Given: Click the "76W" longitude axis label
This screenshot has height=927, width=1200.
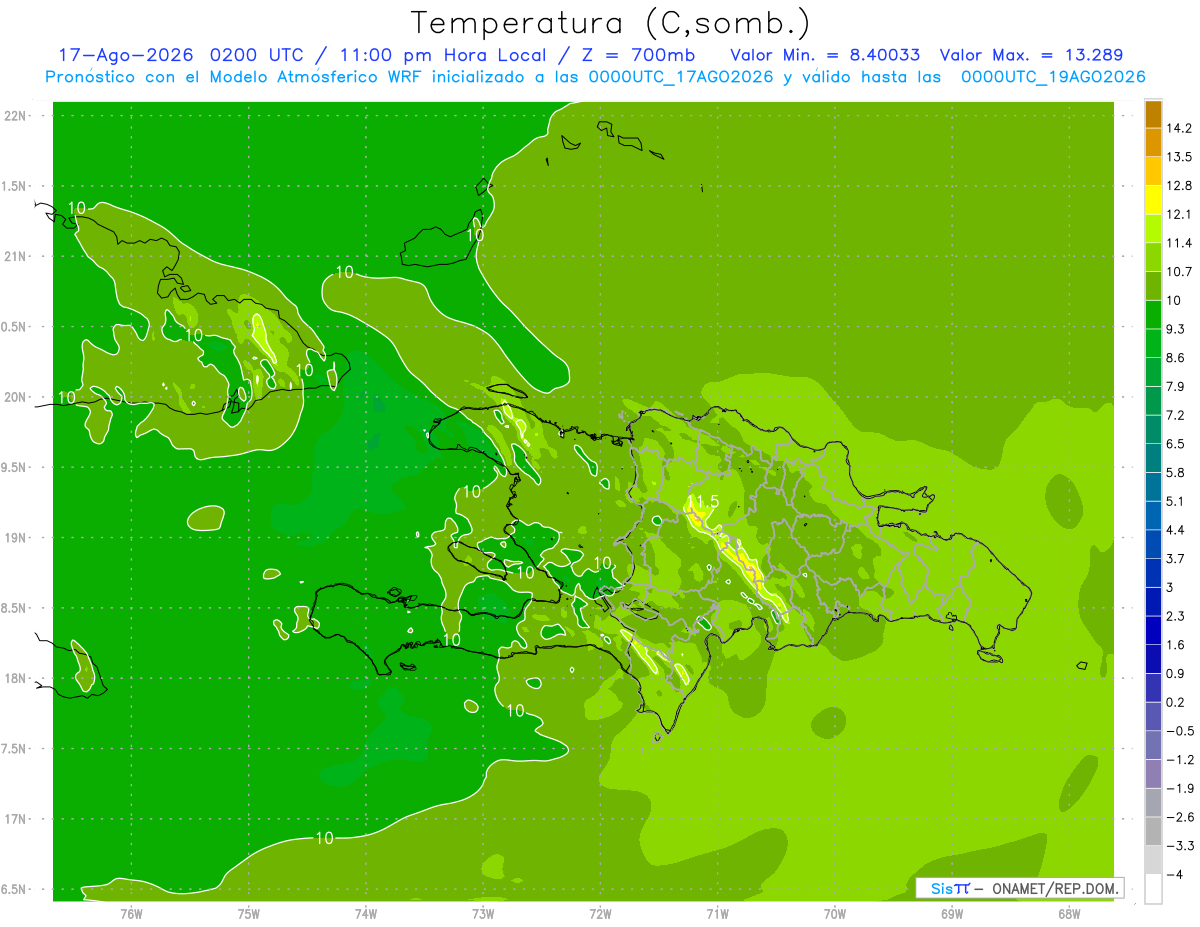Looking at the screenshot, I should click(x=131, y=913).
